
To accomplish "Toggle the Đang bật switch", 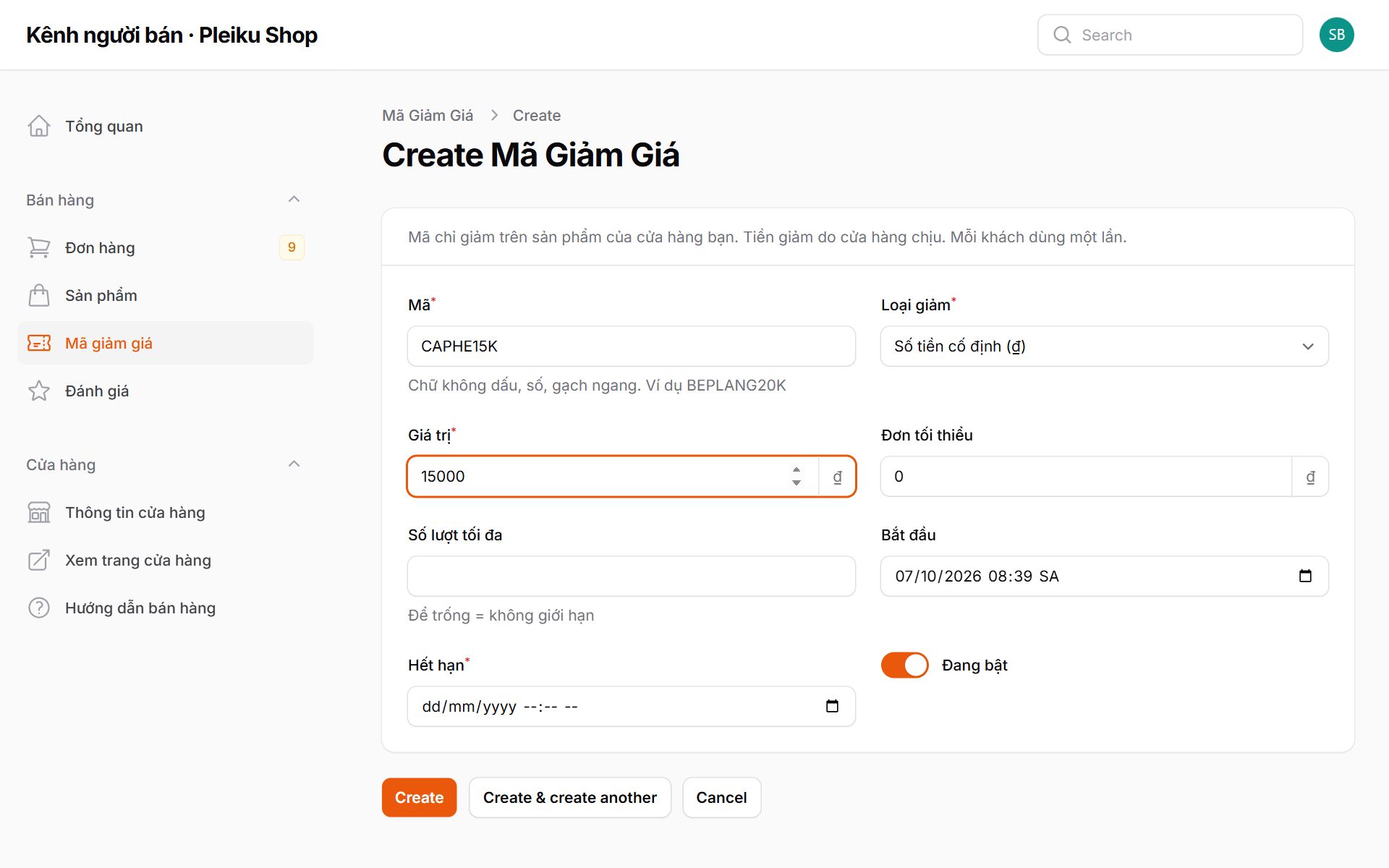I will pos(904,665).
